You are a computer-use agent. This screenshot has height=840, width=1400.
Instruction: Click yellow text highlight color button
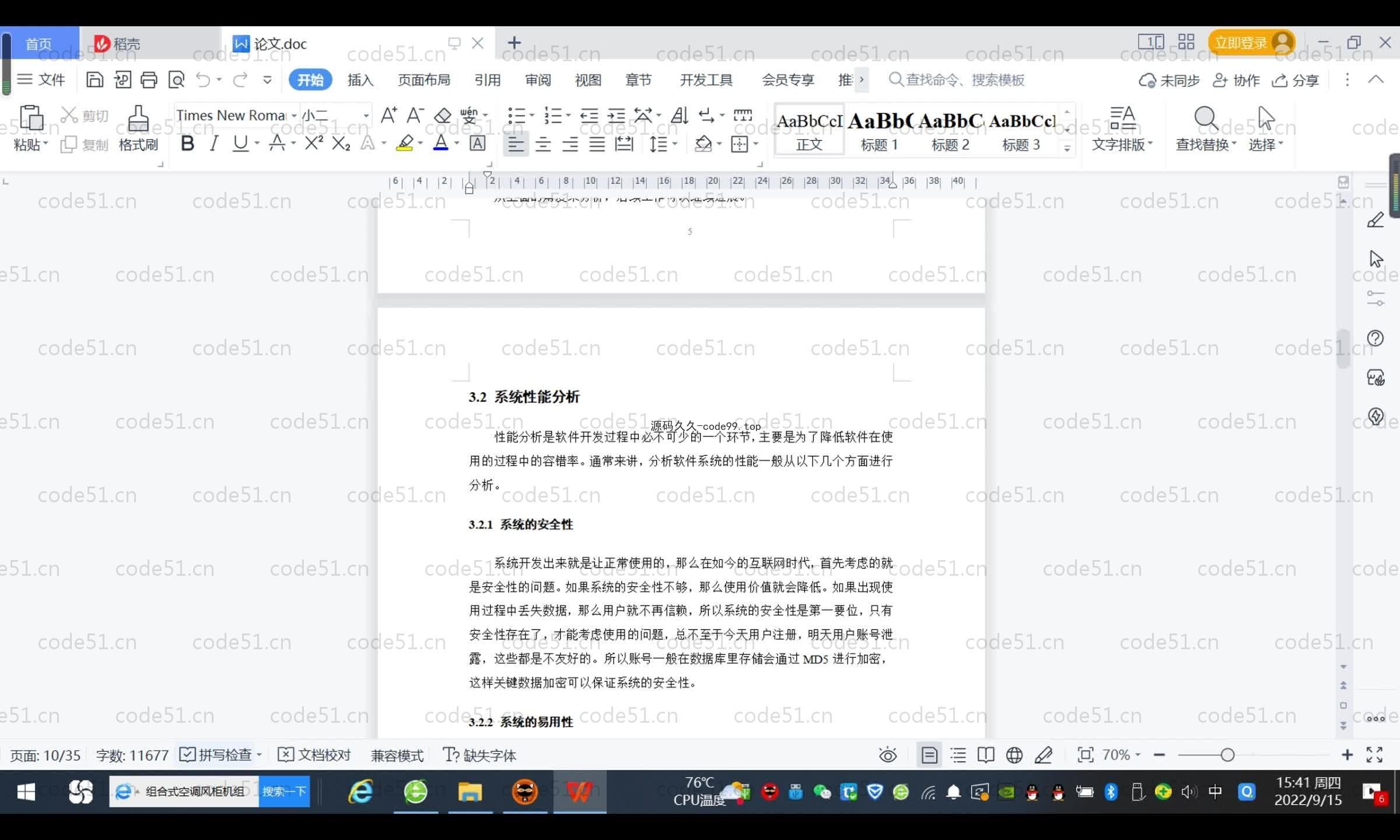(x=405, y=143)
